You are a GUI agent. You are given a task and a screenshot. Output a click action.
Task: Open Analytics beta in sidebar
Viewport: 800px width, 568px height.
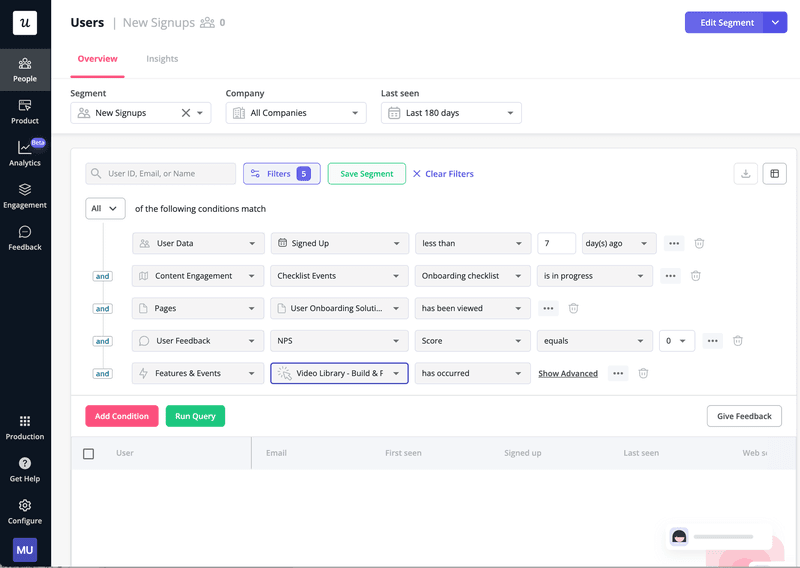point(25,153)
